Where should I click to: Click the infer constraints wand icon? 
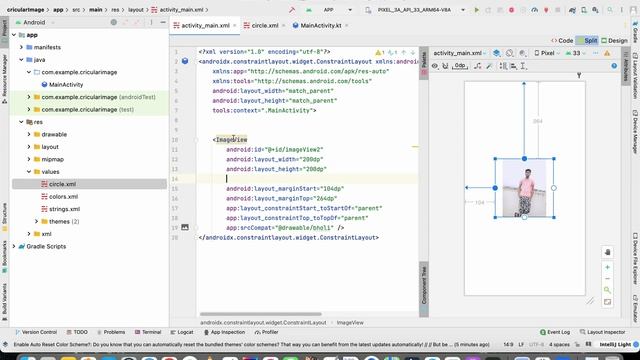tap(489, 66)
